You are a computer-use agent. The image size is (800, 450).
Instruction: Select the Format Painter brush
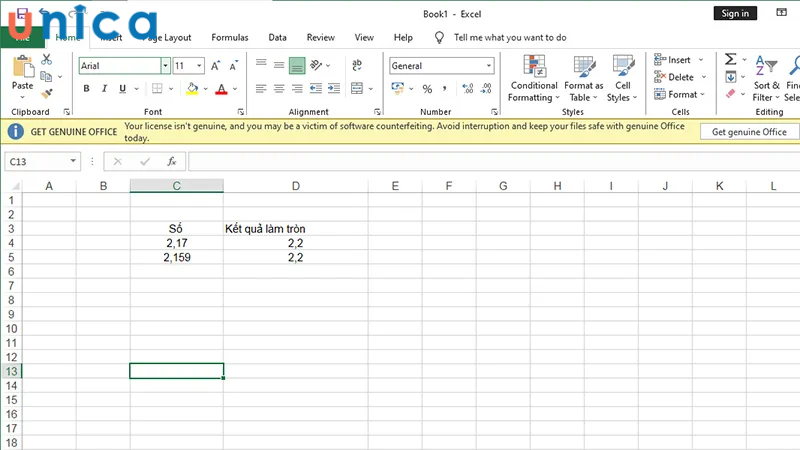[x=46, y=92]
